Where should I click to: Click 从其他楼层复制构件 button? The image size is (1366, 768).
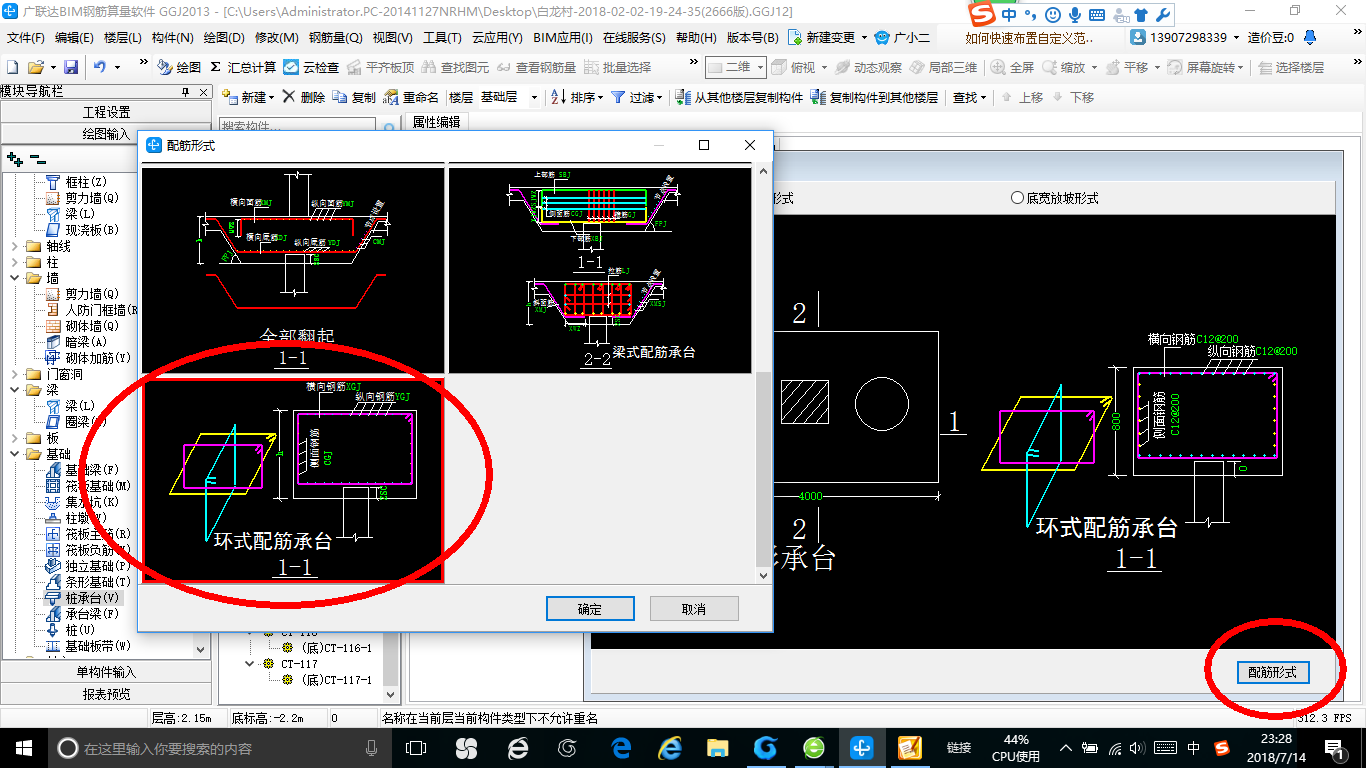(x=739, y=97)
